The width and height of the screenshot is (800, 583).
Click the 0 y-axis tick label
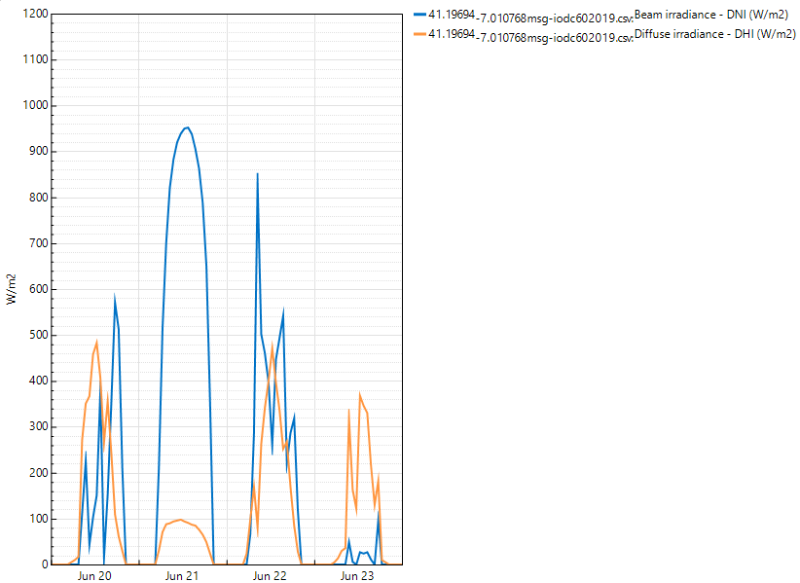43,565
